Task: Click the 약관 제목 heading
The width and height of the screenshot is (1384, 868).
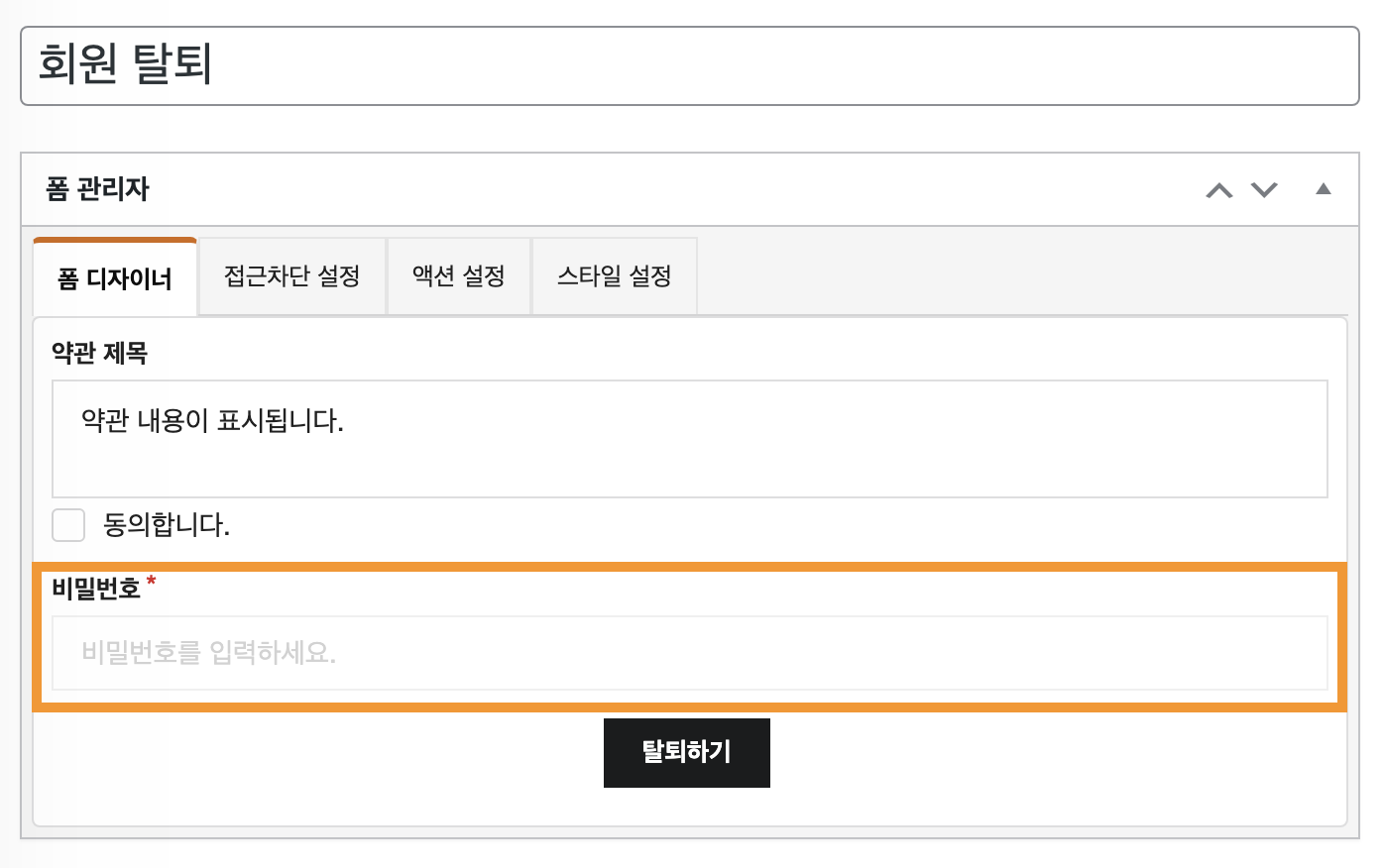Action: pyautogui.click(x=99, y=353)
